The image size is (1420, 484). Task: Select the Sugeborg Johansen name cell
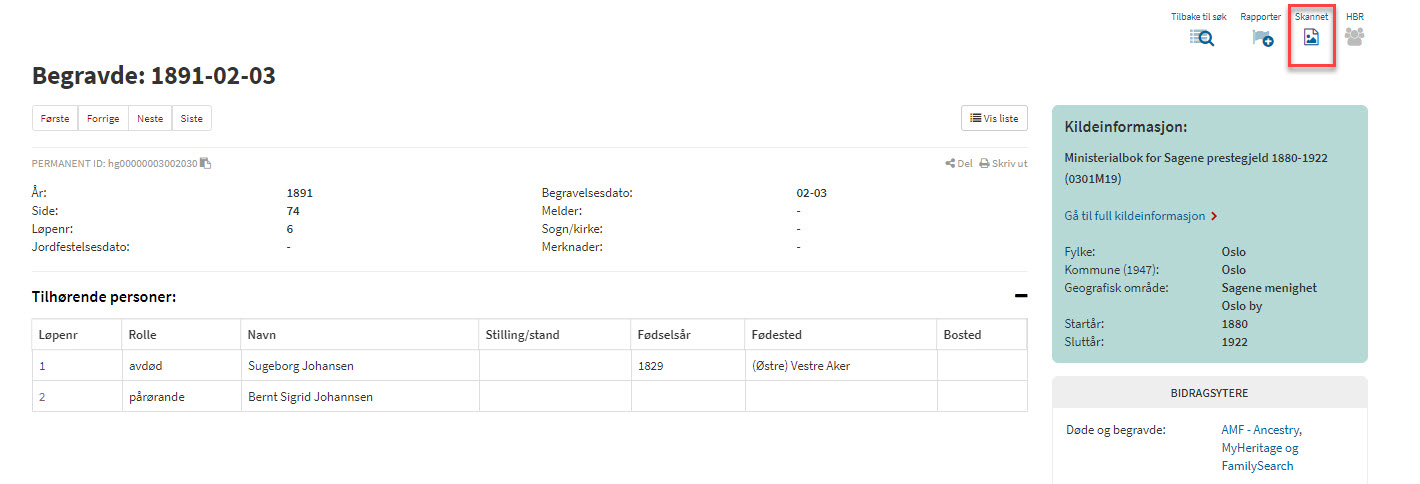360,366
